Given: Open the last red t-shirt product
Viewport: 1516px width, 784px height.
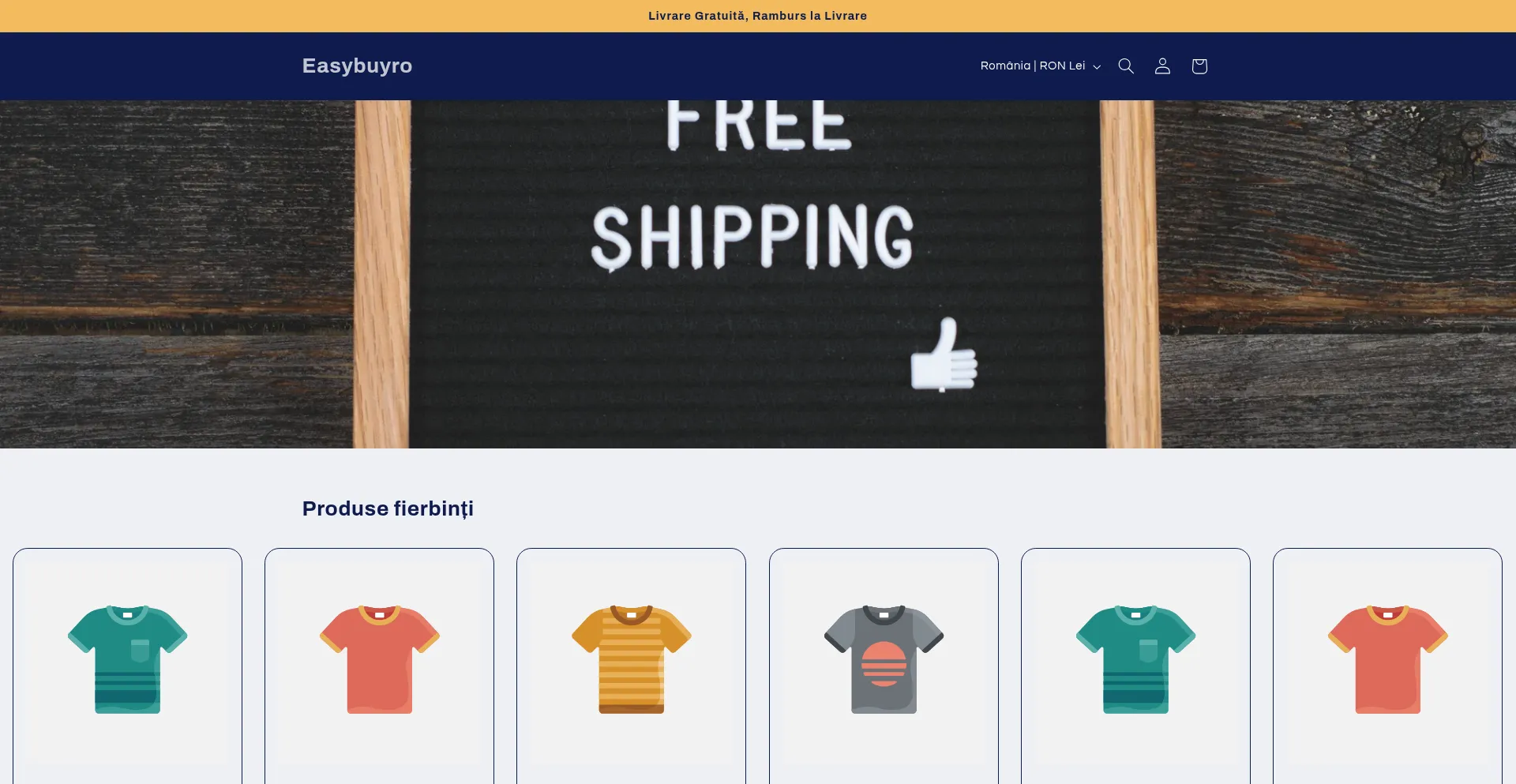Looking at the screenshot, I should pos(1387,666).
